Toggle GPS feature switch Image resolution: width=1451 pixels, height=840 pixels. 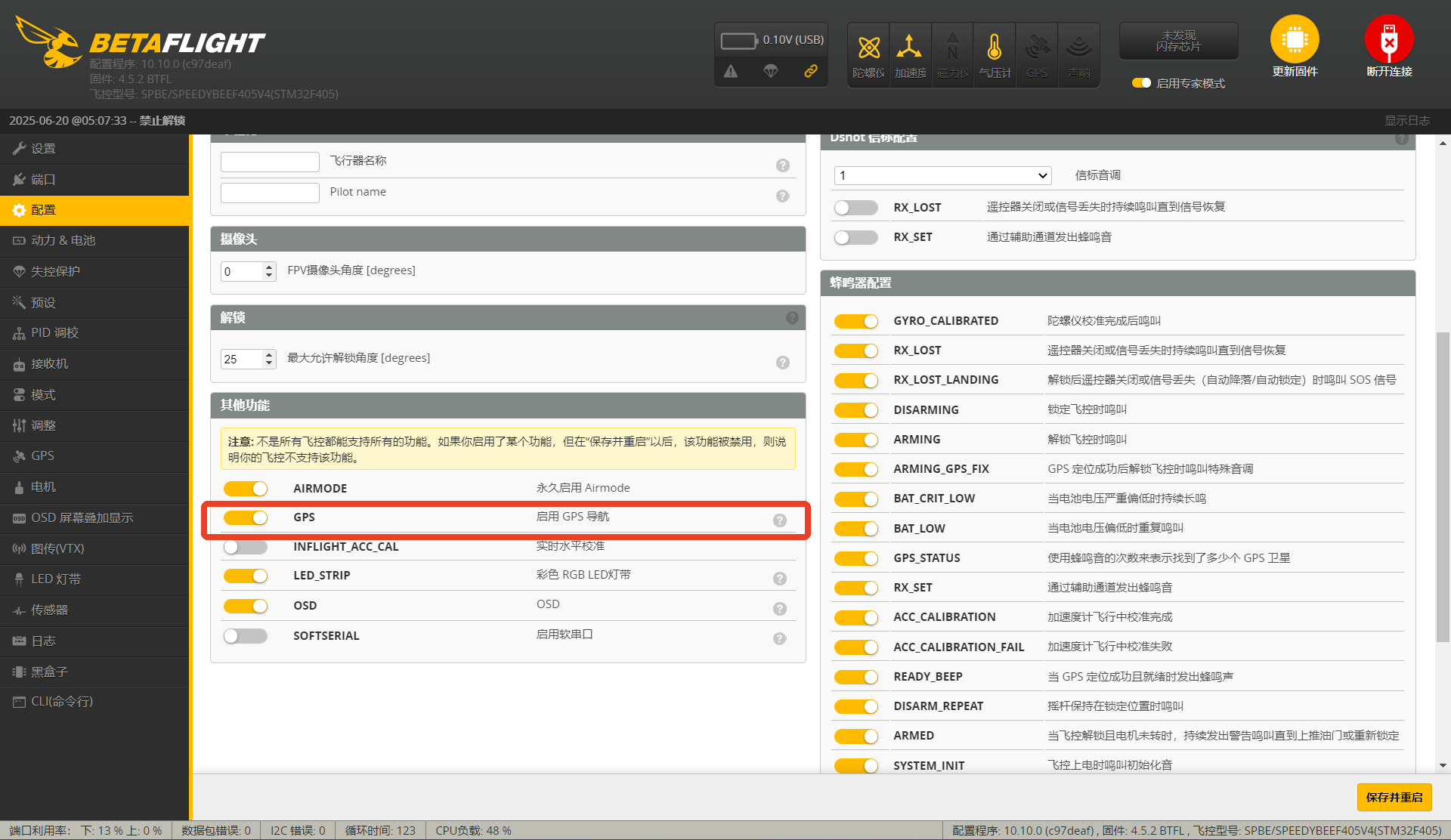[246, 517]
